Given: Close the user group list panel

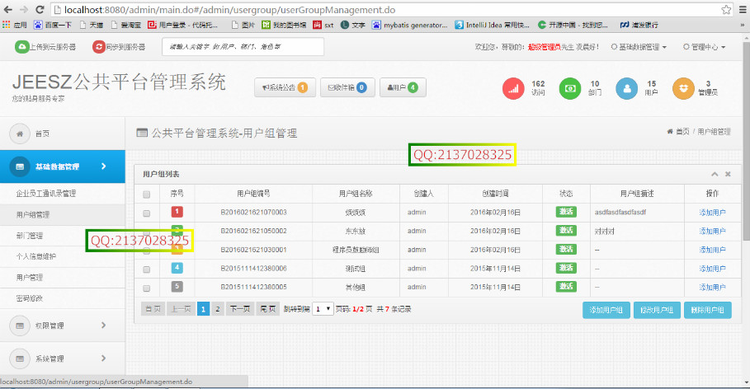Looking at the screenshot, I should pos(728,174).
